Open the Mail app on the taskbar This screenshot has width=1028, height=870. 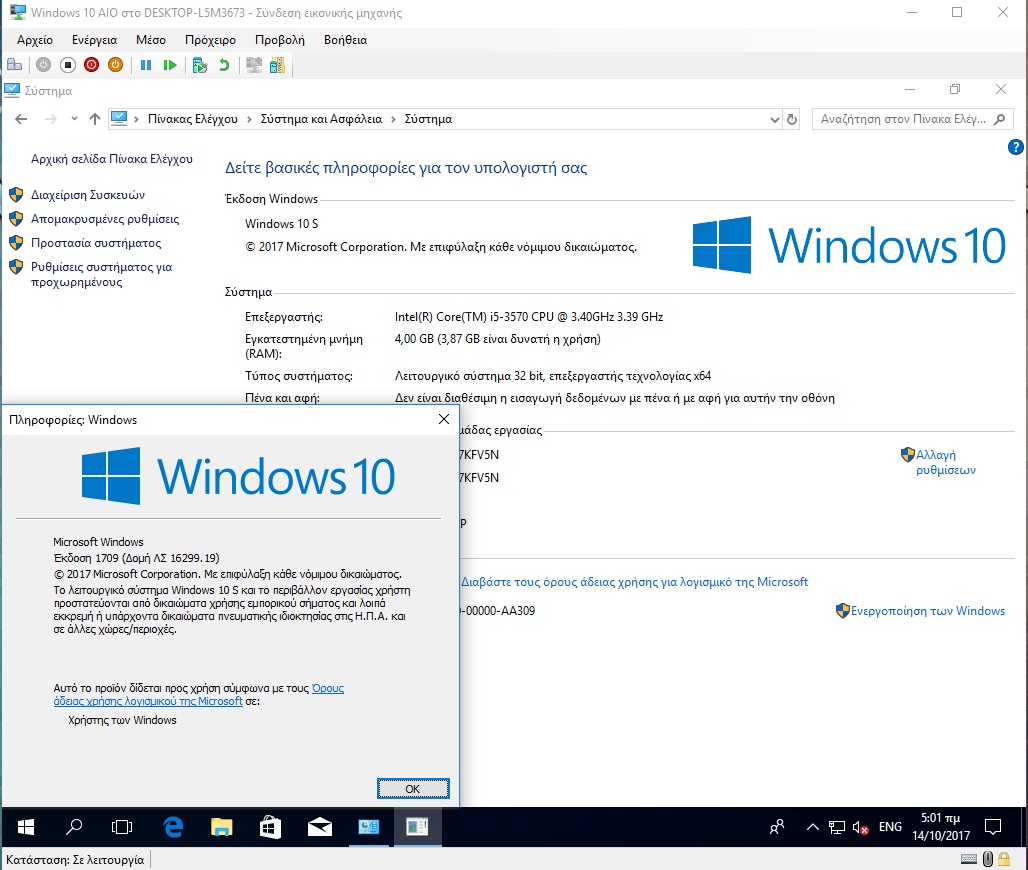click(319, 827)
